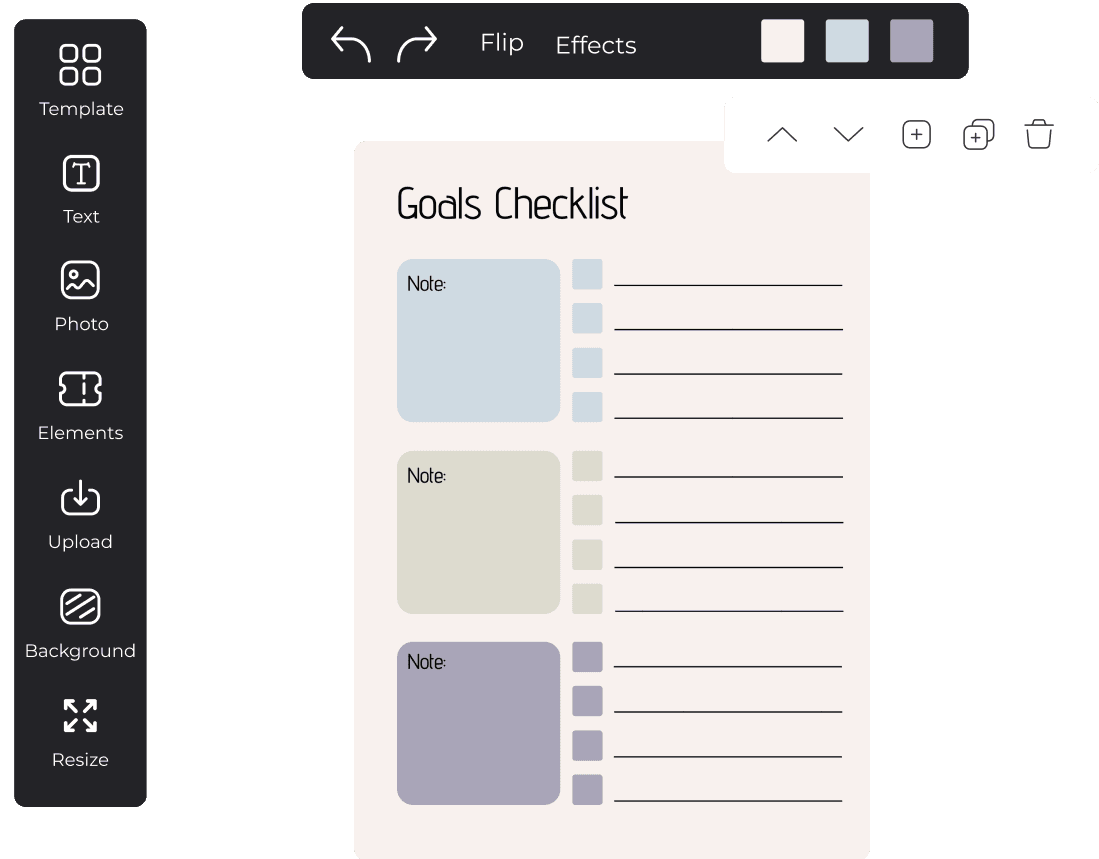Check the second blue checkbox
The height and width of the screenshot is (859, 1099).
[x=587, y=318]
